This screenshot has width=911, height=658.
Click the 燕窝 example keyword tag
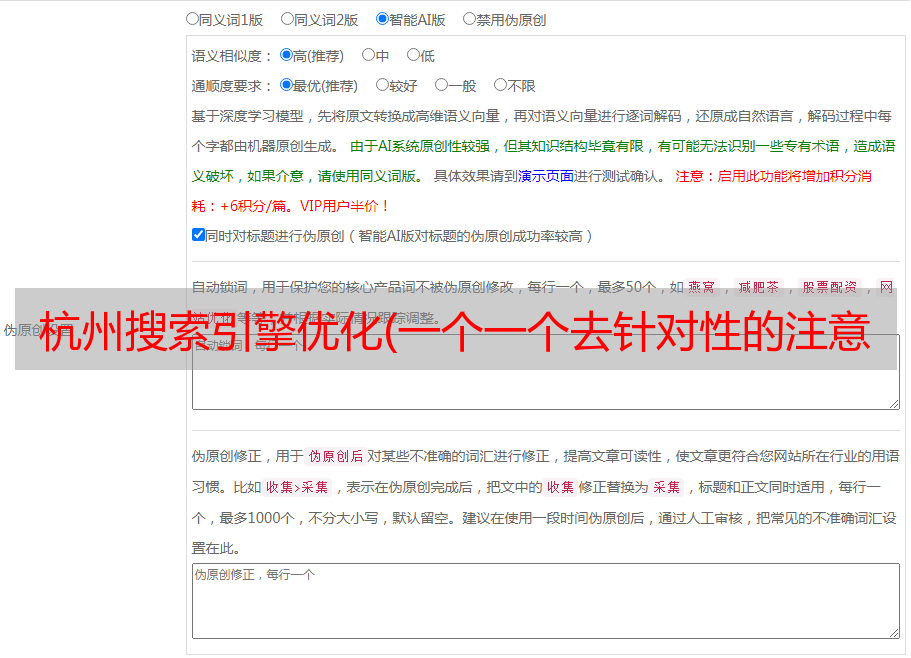(x=702, y=287)
